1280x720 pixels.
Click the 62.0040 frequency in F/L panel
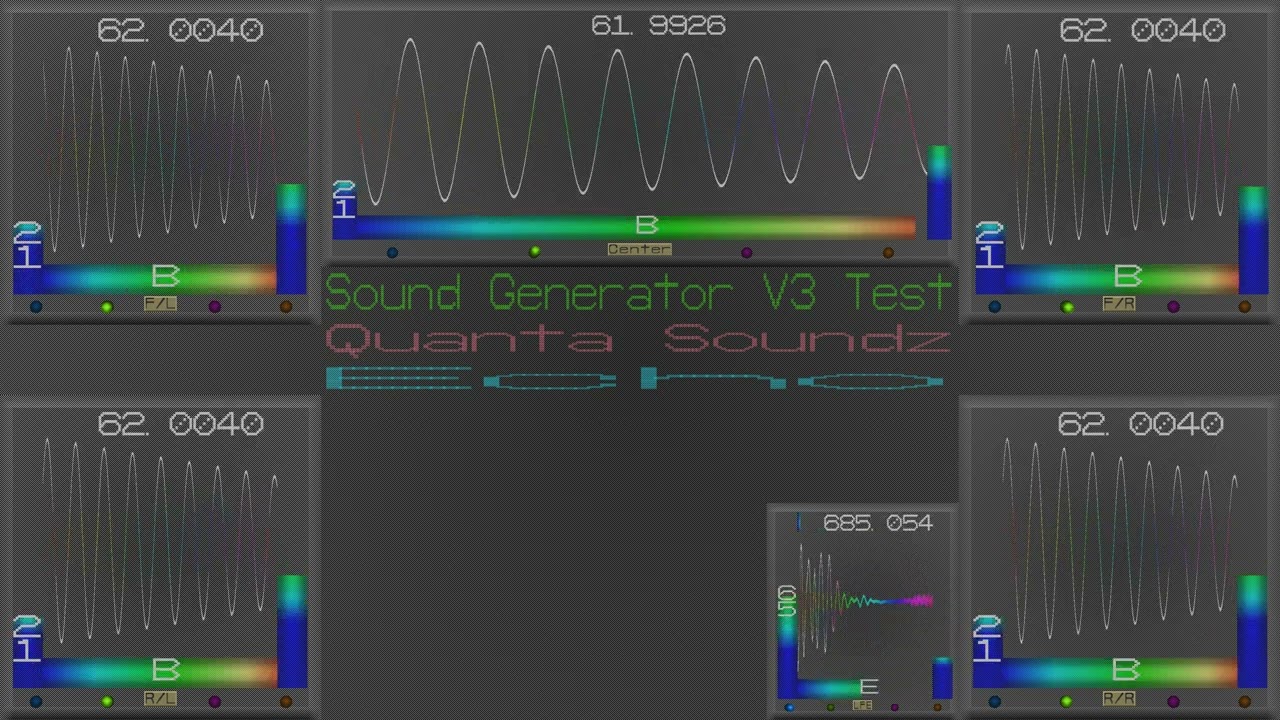pos(180,31)
